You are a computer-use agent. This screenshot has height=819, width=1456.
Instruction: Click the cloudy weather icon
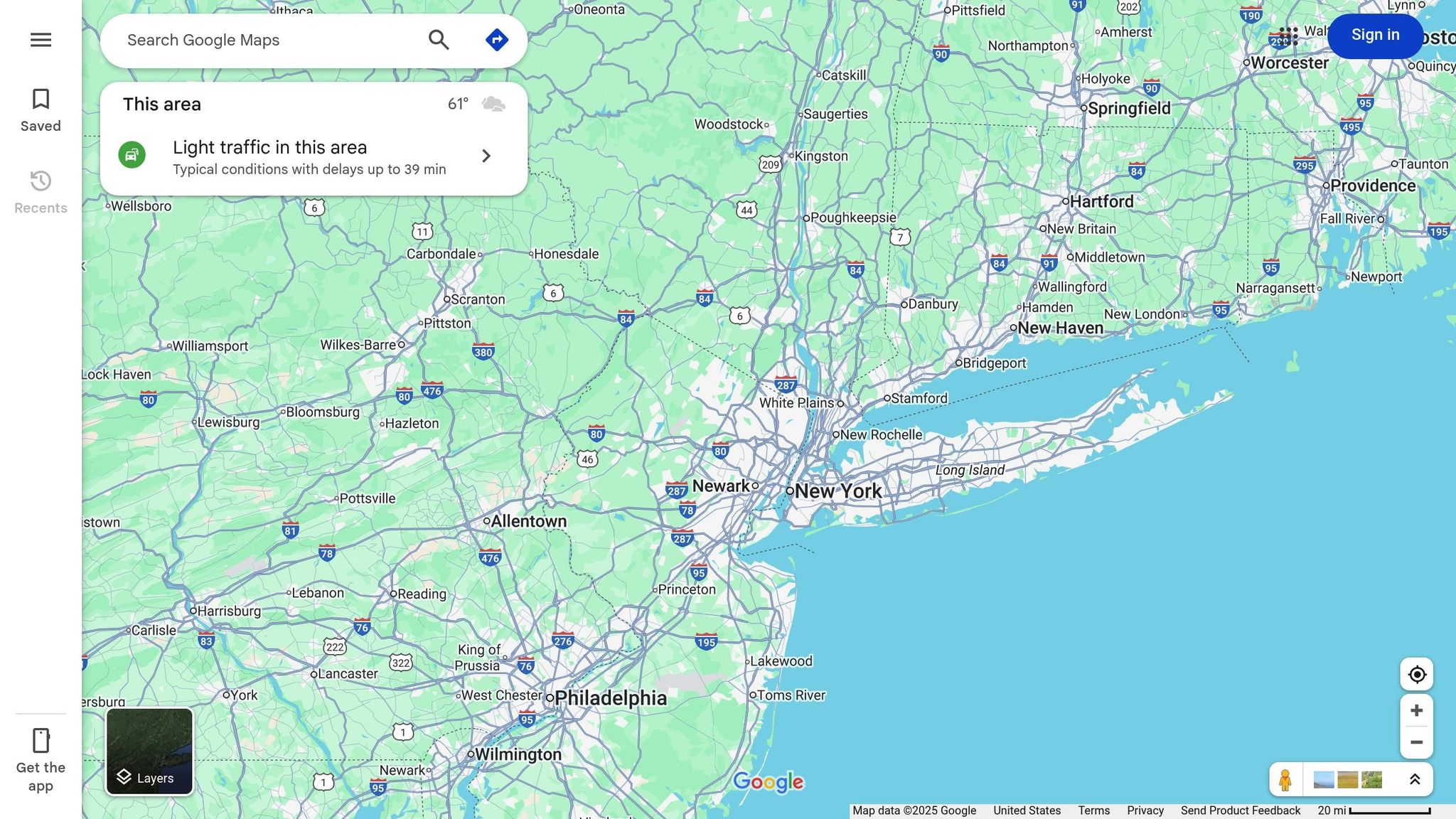pos(493,105)
